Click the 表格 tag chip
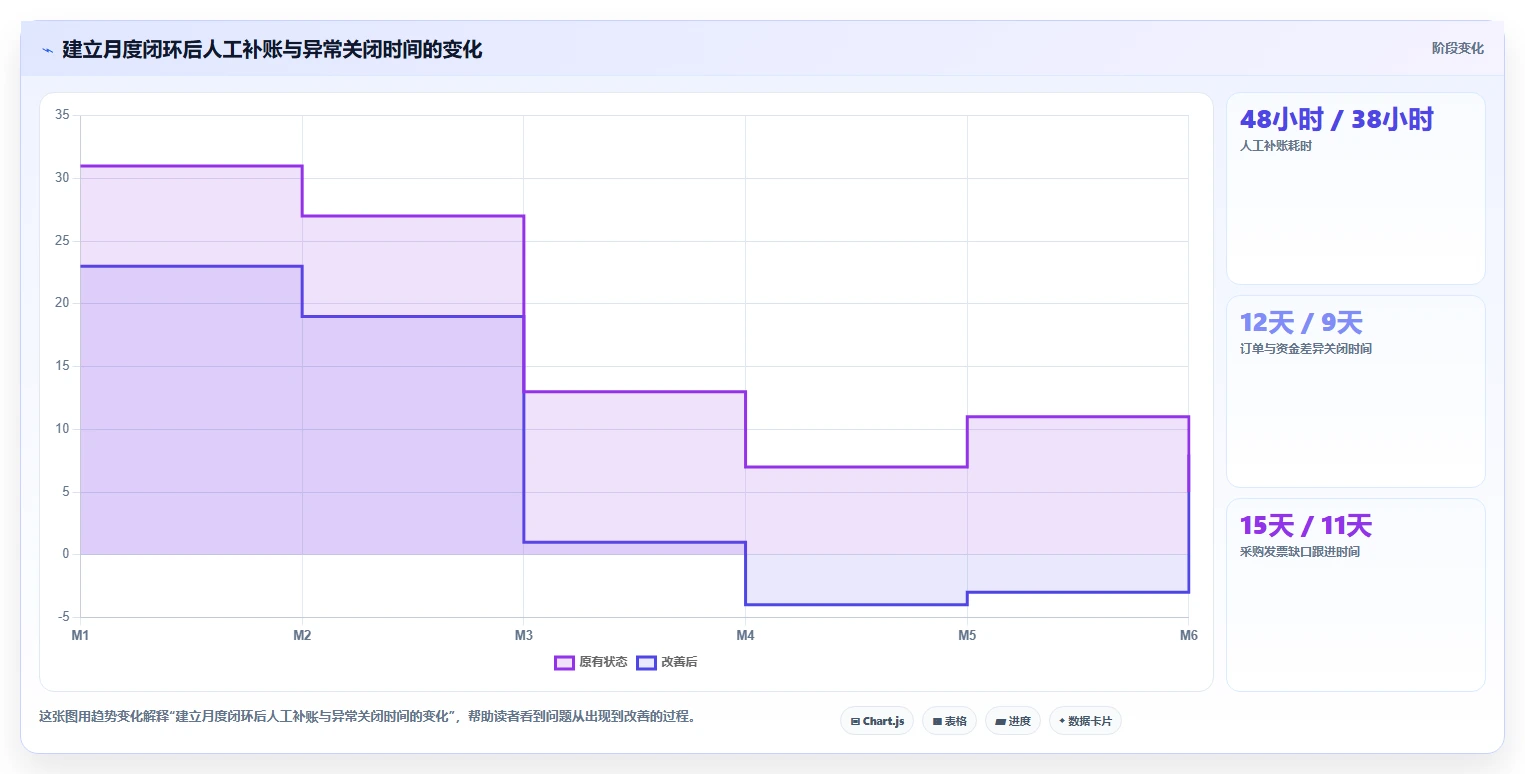This screenshot has height=774, width=1525. 949,721
